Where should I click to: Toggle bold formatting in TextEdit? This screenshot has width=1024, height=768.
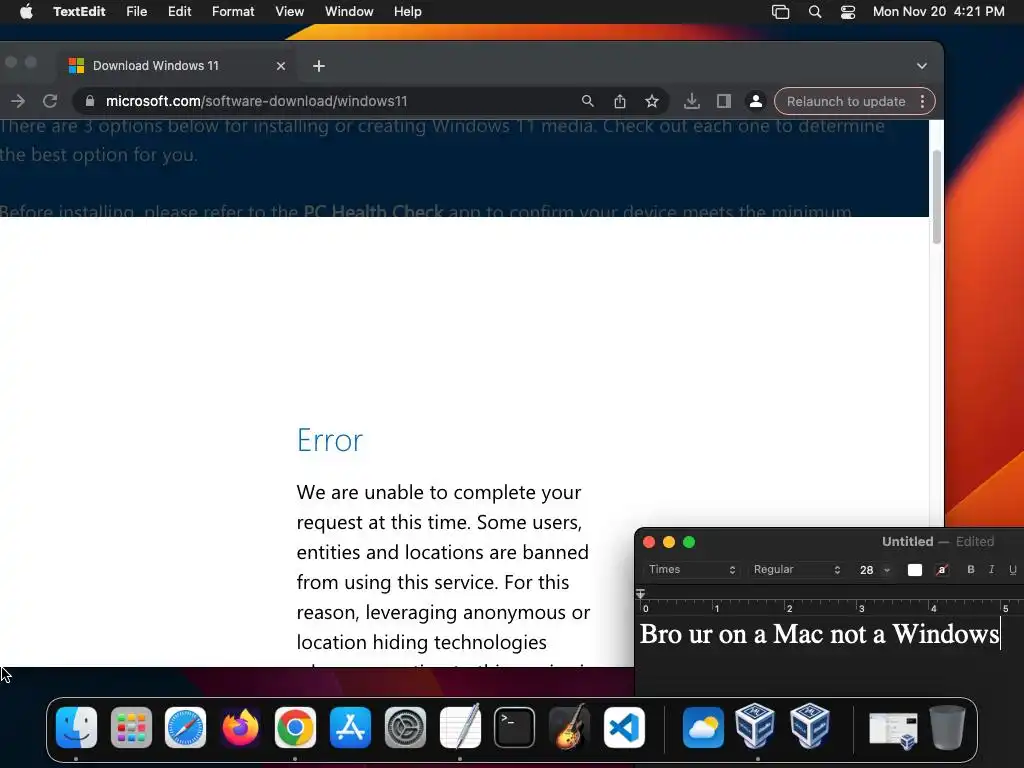(x=971, y=569)
